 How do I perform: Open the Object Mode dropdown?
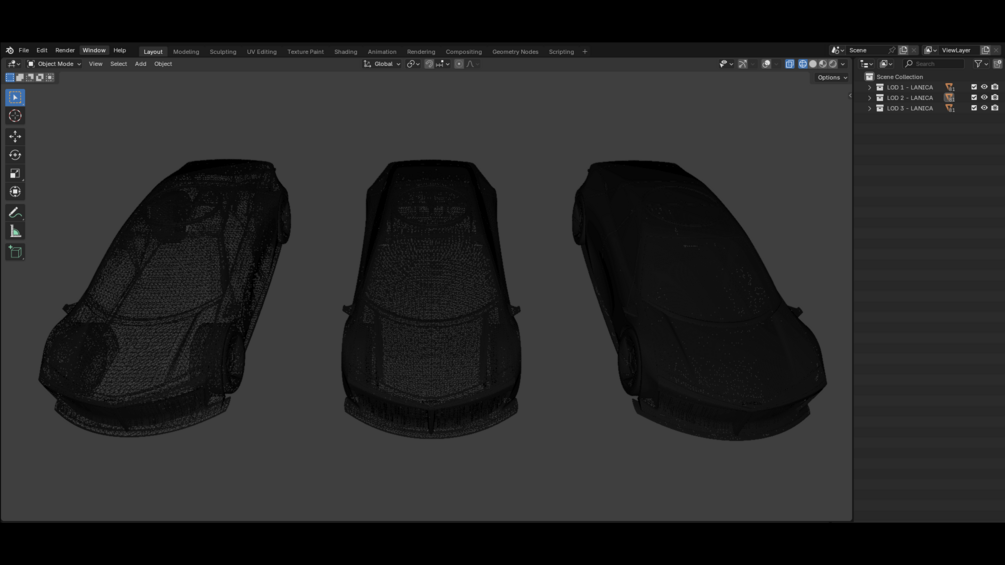click(54, 64)
